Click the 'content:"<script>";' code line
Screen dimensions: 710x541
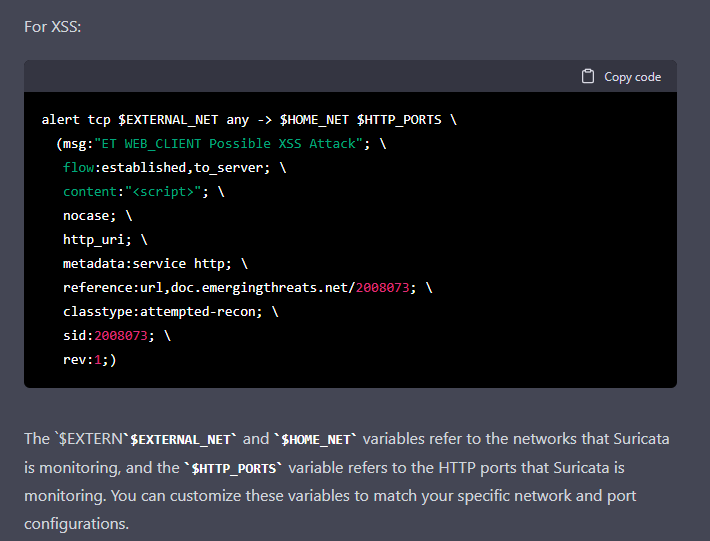click(144, 192)
